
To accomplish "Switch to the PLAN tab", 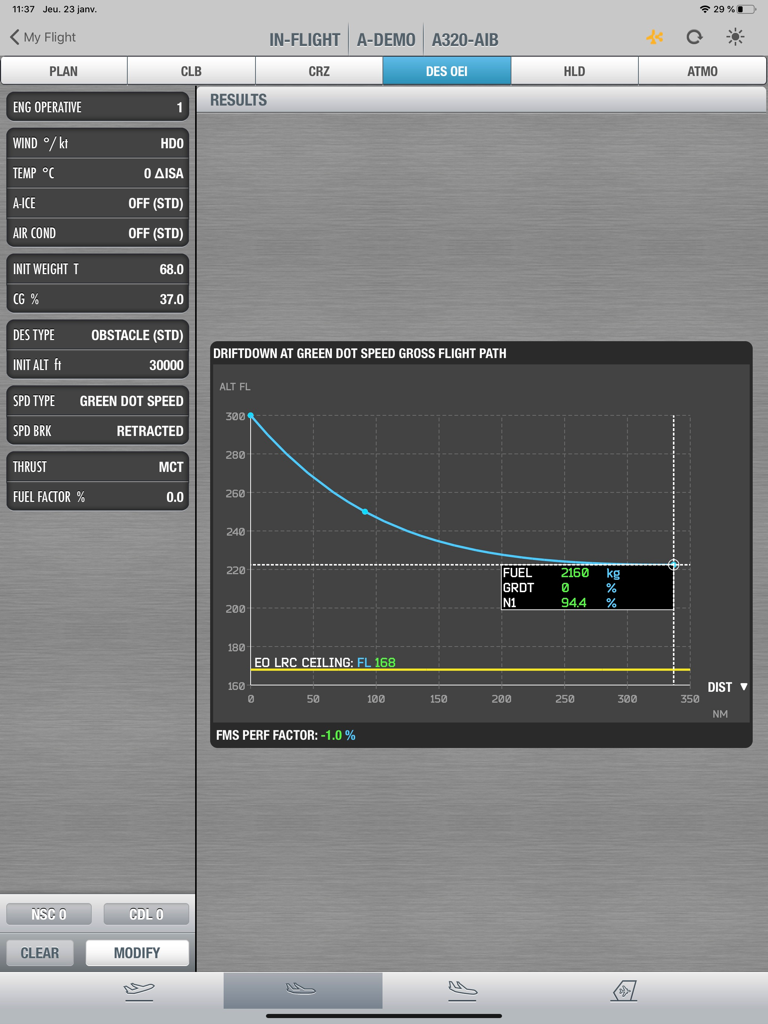I will 64,71.
